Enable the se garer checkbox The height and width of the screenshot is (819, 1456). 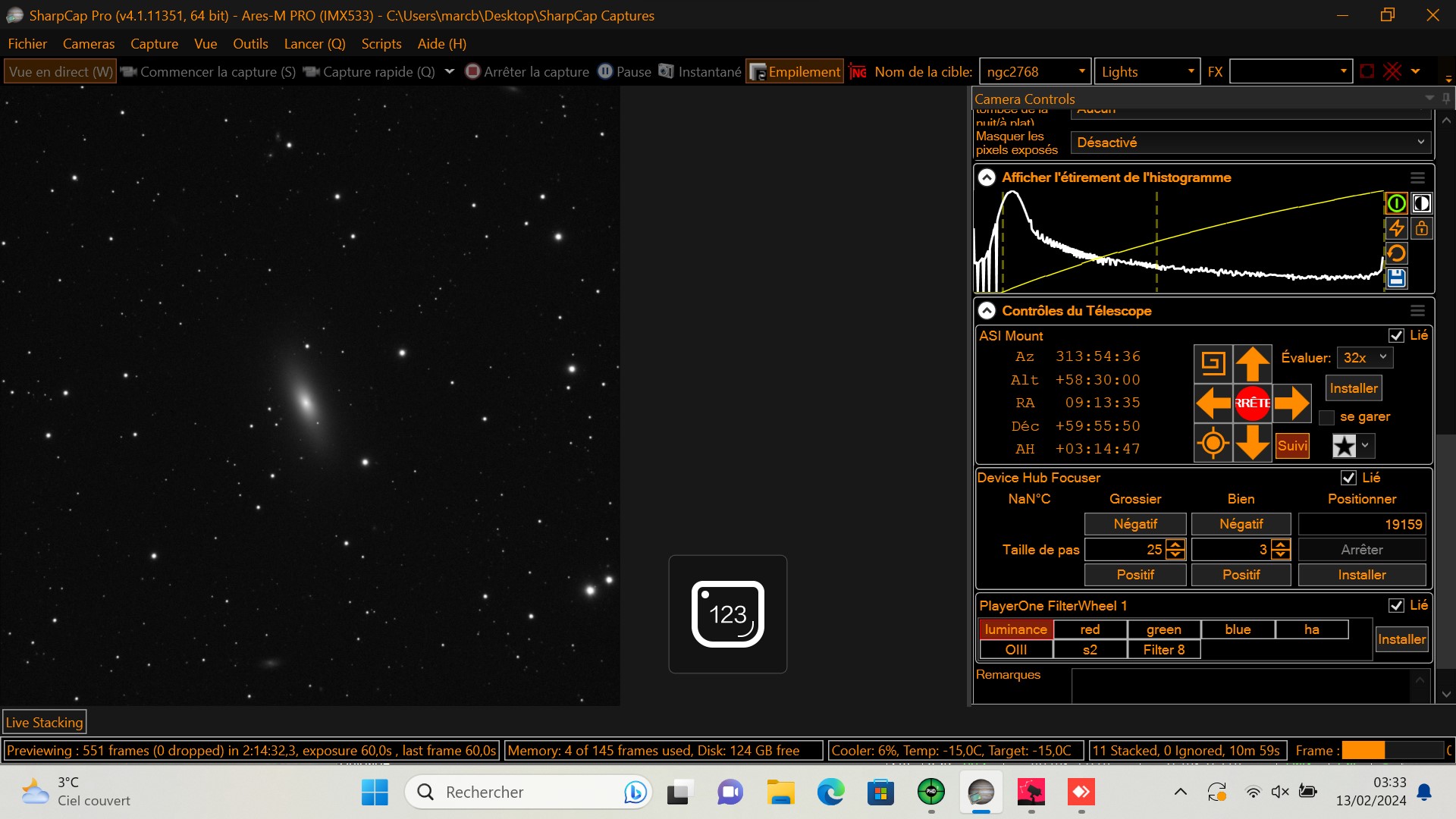pyautogui.click(x=1327, y=418)
